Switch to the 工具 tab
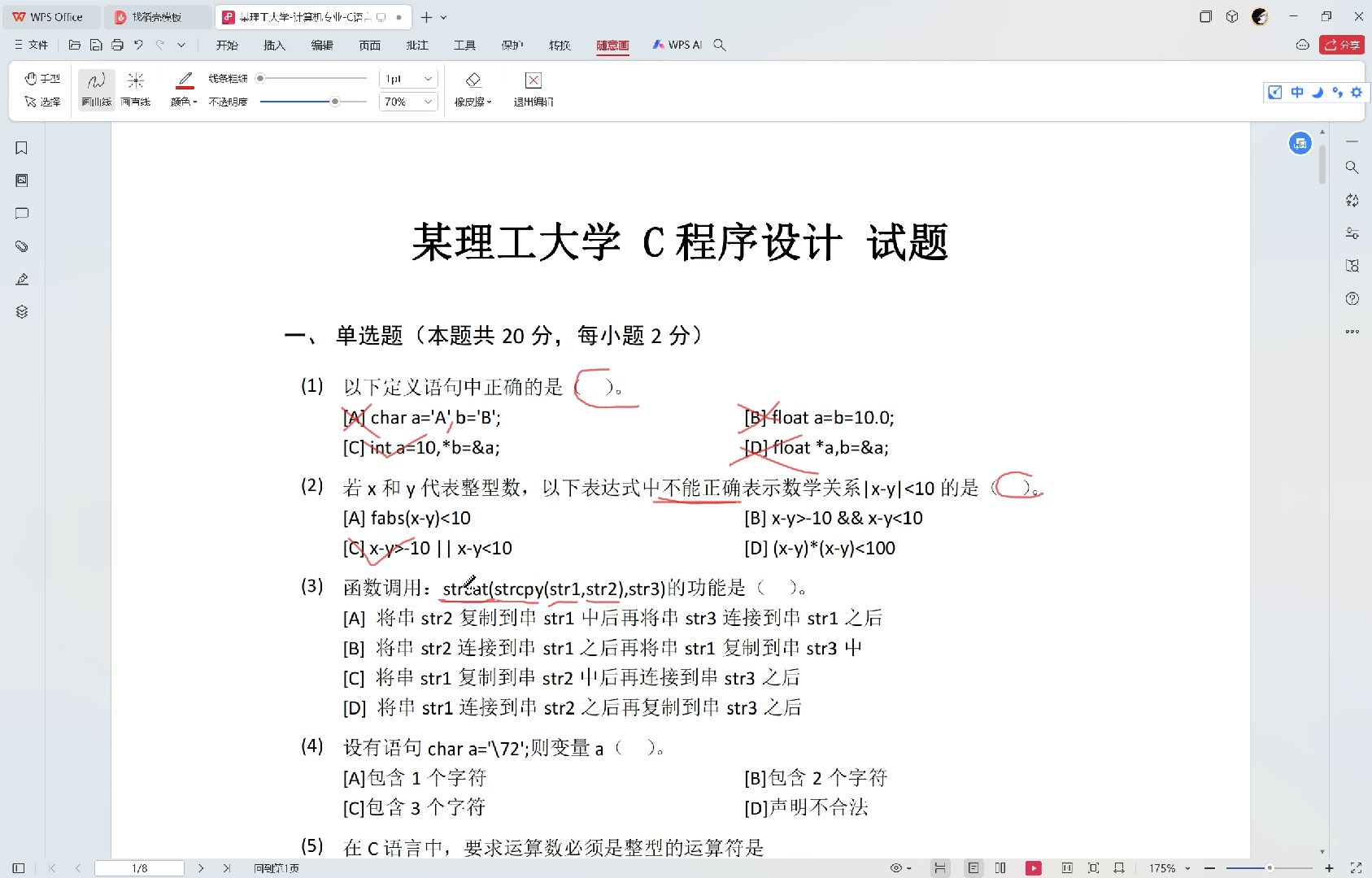 465,45
